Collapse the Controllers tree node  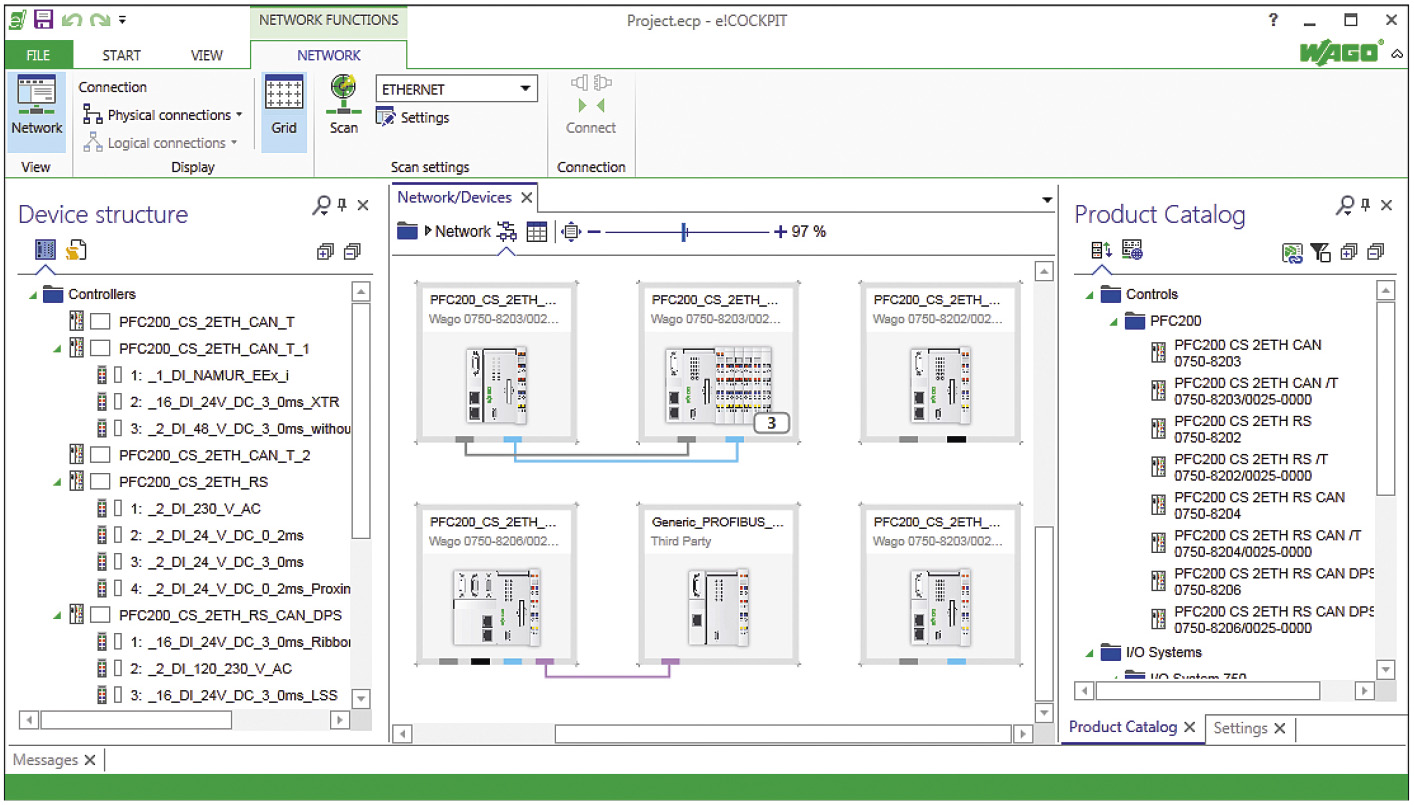pyautogui.click(x=32, y=295)
